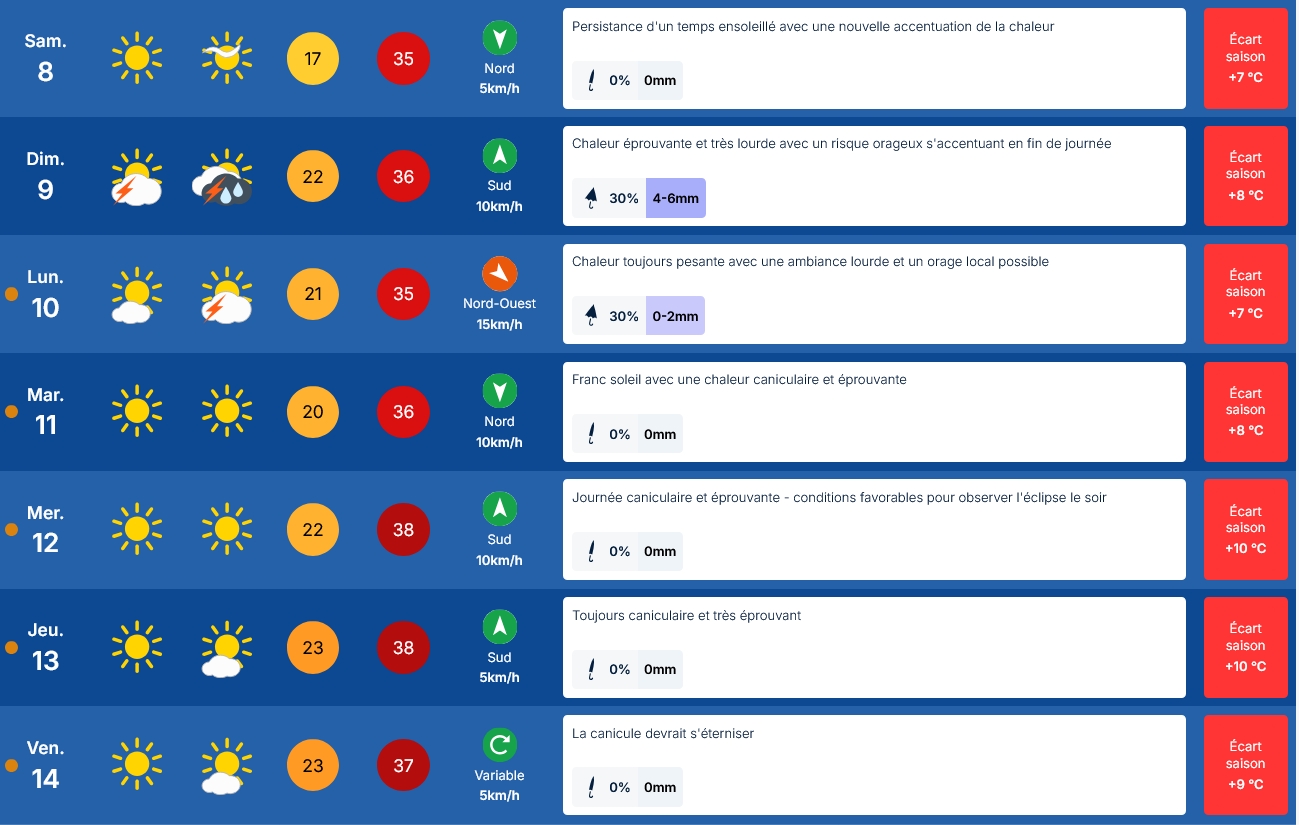Viewport: 1299px width, 825px height.
Task: Click the min temperature 17 circle for Sam. 8
Action: [313, 59]
